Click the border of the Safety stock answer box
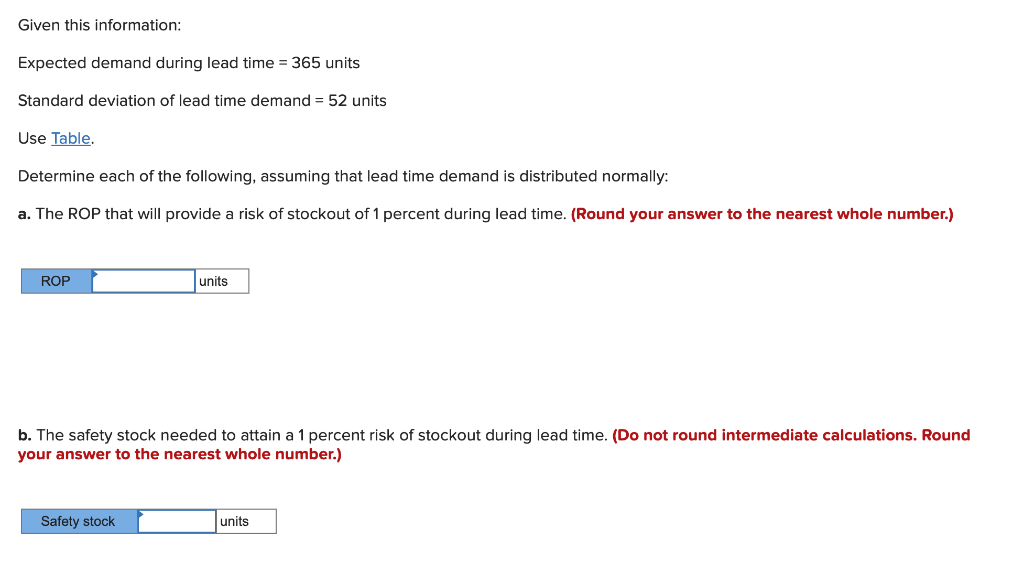The height and width of the screenshot is (582, 1024). point(176,510)
